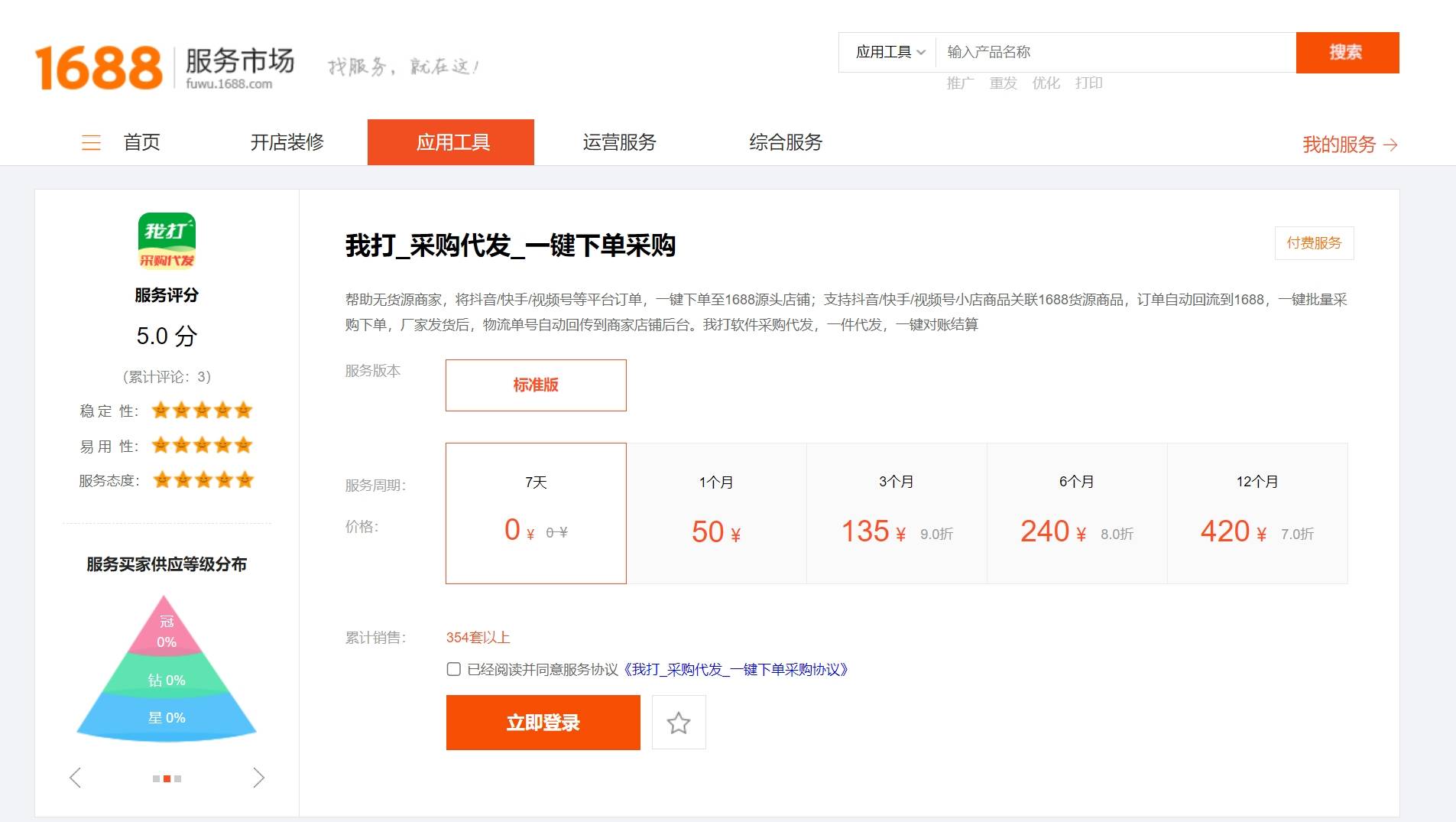Go to previous chart with left arrow
The height and width of the screenshot is (822, 1456).
coord(75,778)
